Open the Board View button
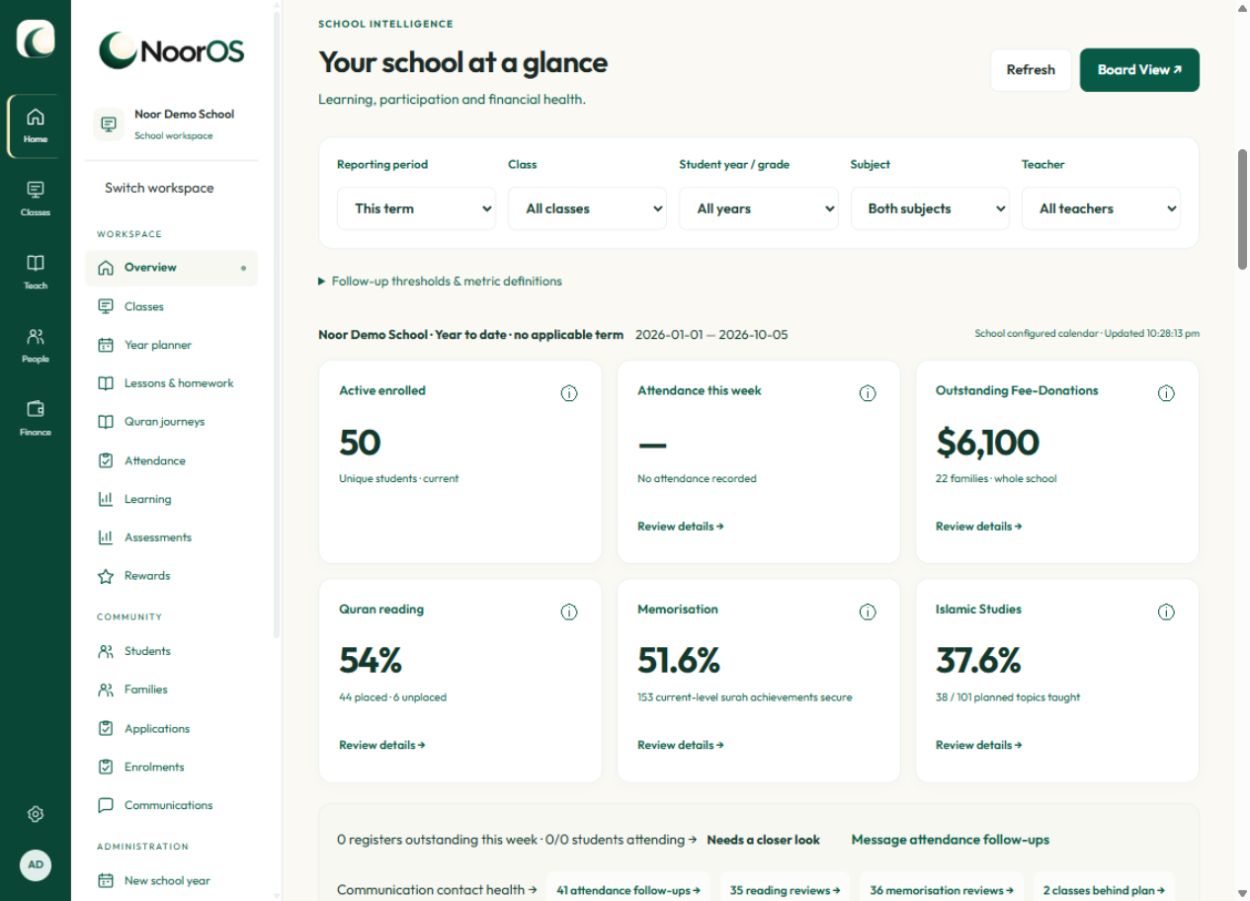 1139,70
